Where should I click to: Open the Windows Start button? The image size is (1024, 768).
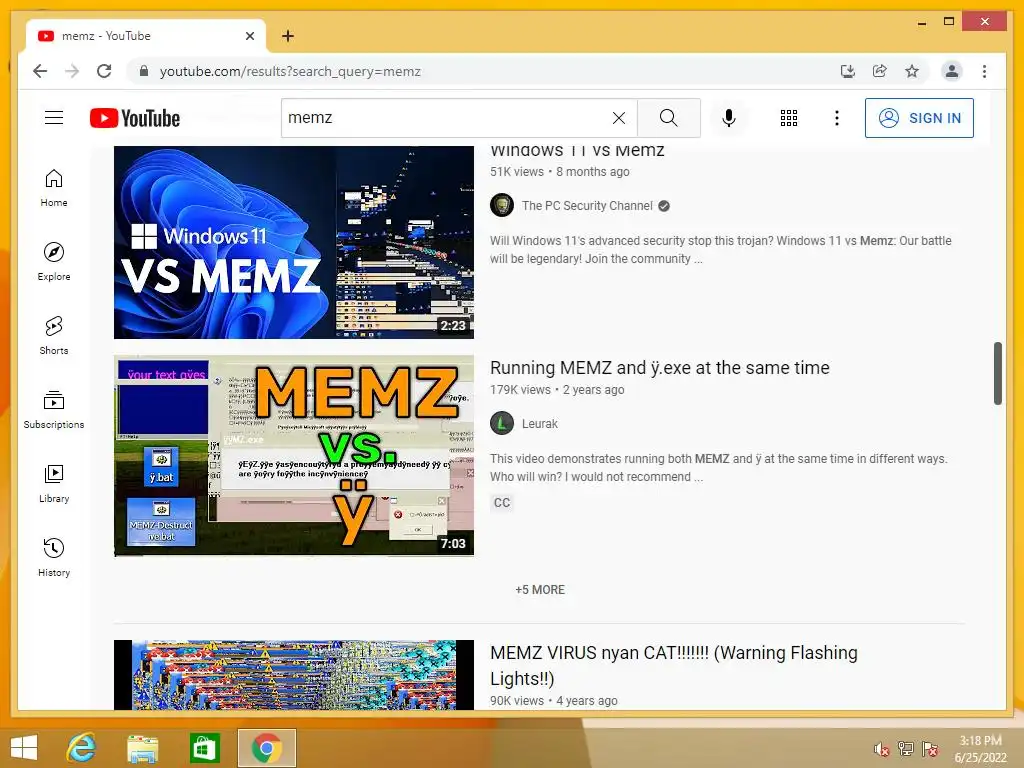[x=24, y=748]
